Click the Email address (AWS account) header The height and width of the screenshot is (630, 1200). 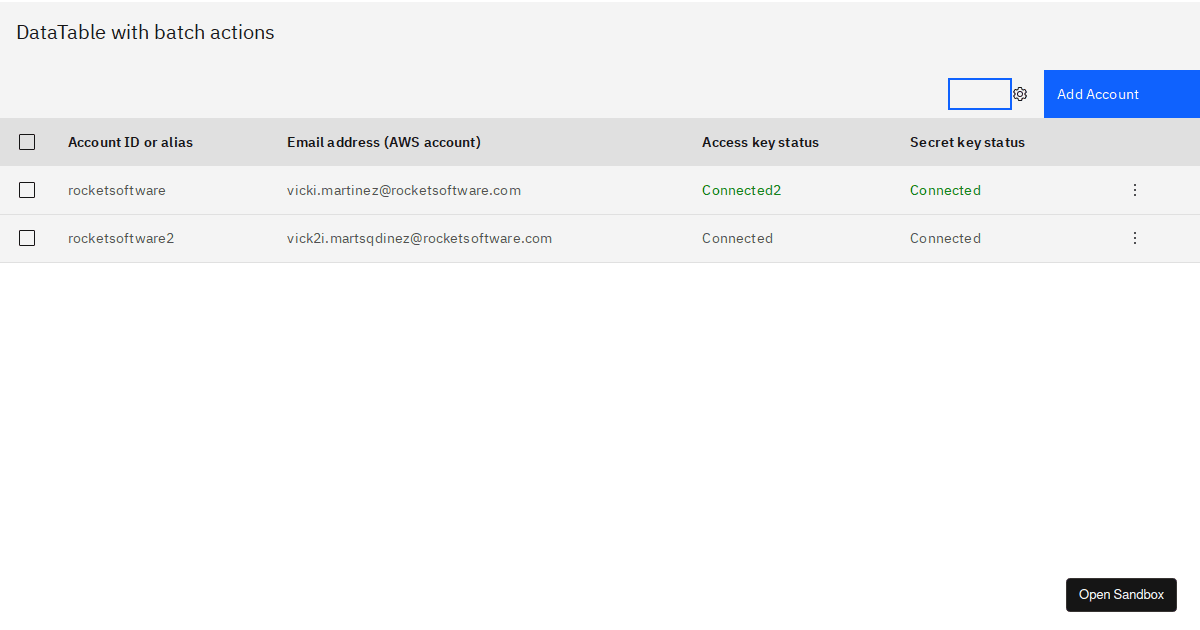(383, 142)
